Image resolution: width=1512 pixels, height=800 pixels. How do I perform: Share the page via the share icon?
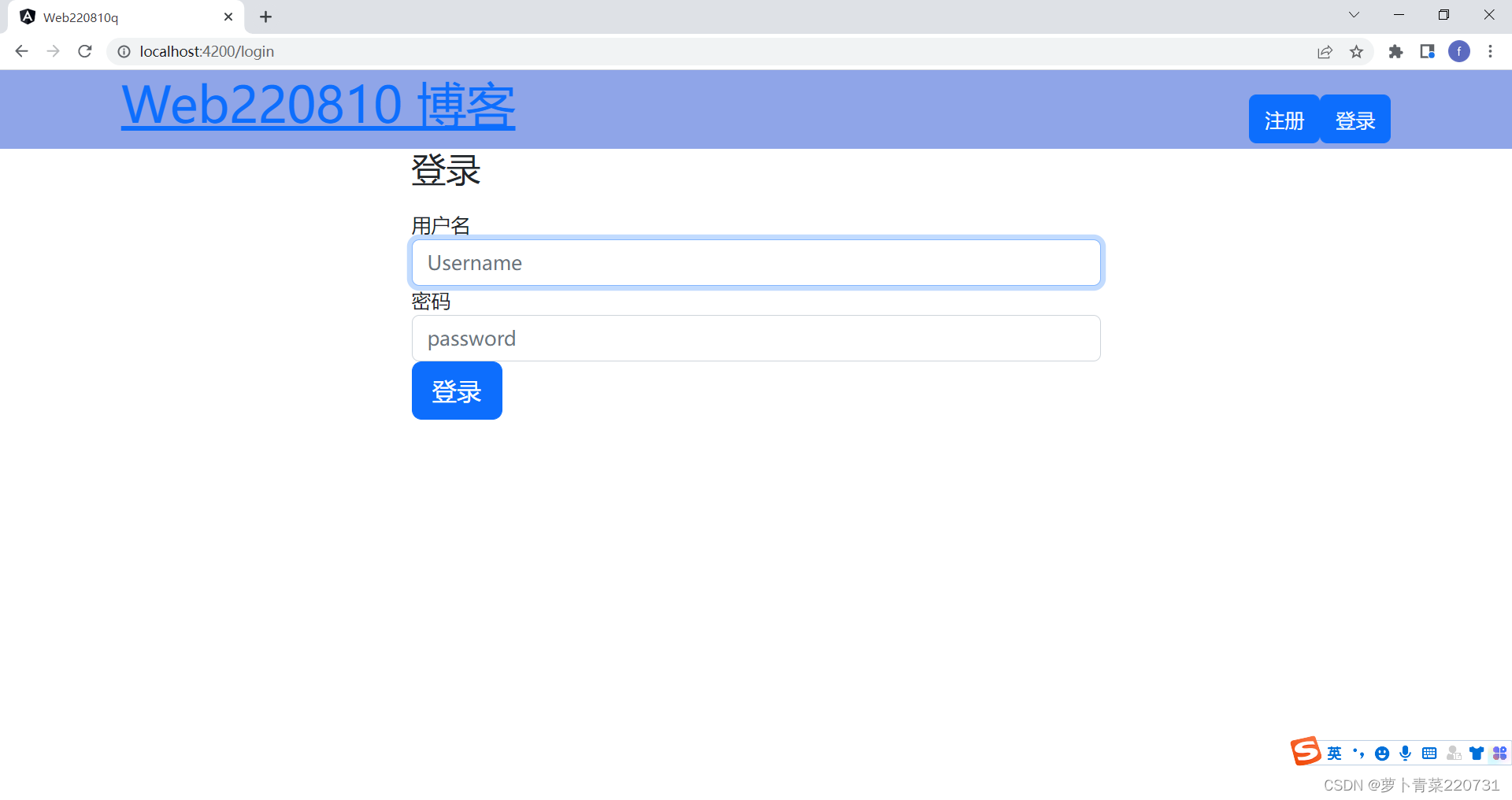(1325, 51)
